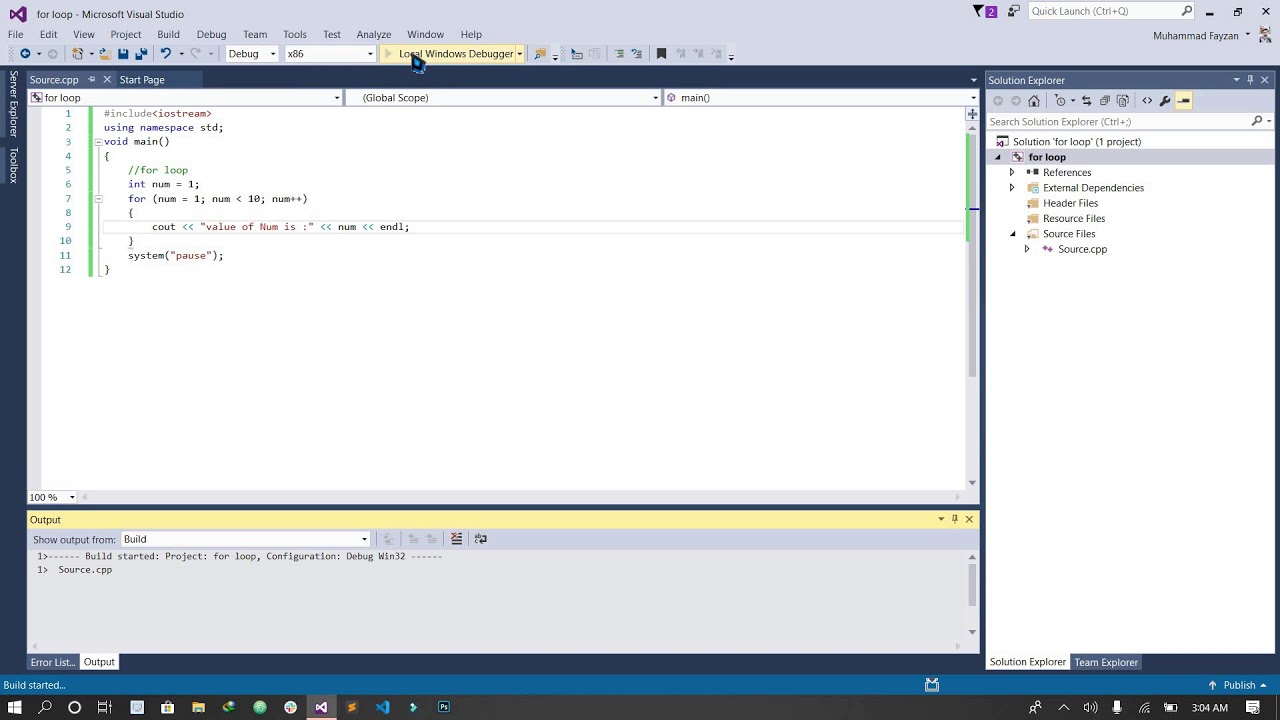The width and height of the screenshot is (1280, 720).
Task: Select Header Files folder in Solution Explorer
Action: (x=1070, y=203)
